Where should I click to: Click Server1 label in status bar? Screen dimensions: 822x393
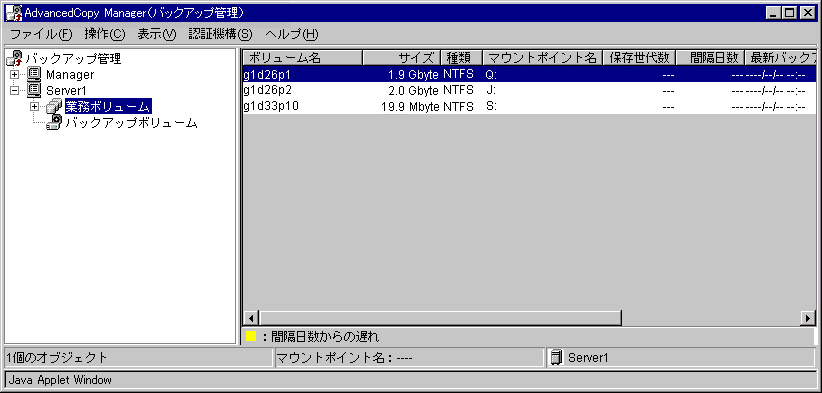[x=588, y=358]
